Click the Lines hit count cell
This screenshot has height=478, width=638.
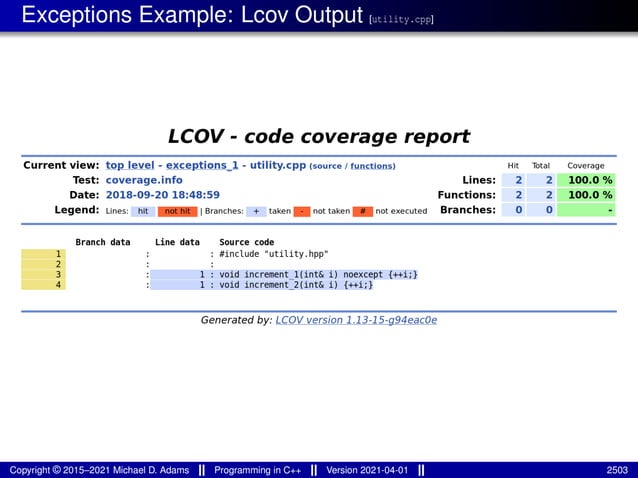click(513, 180)
